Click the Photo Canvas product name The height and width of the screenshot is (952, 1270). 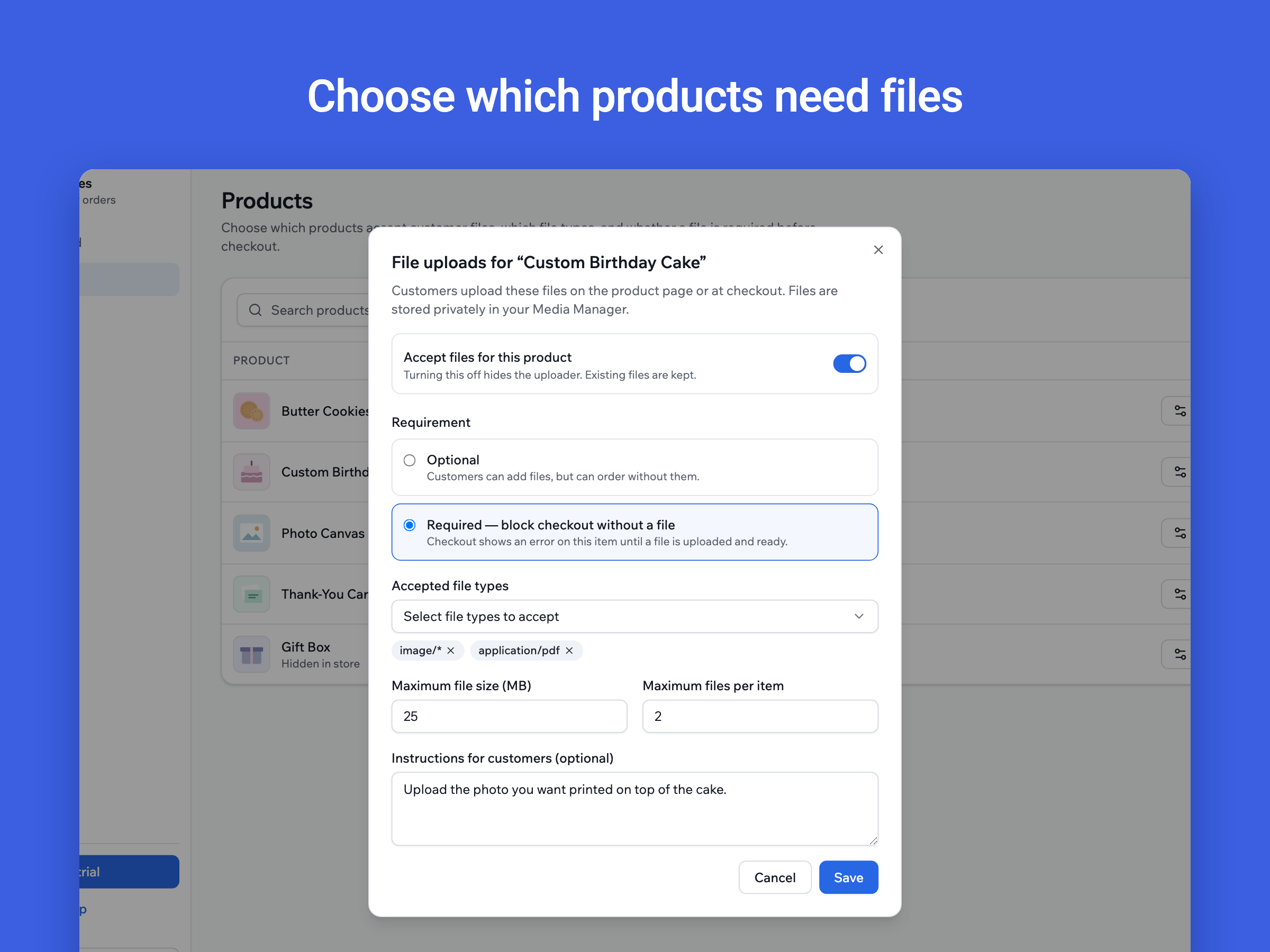coord(323,533)
